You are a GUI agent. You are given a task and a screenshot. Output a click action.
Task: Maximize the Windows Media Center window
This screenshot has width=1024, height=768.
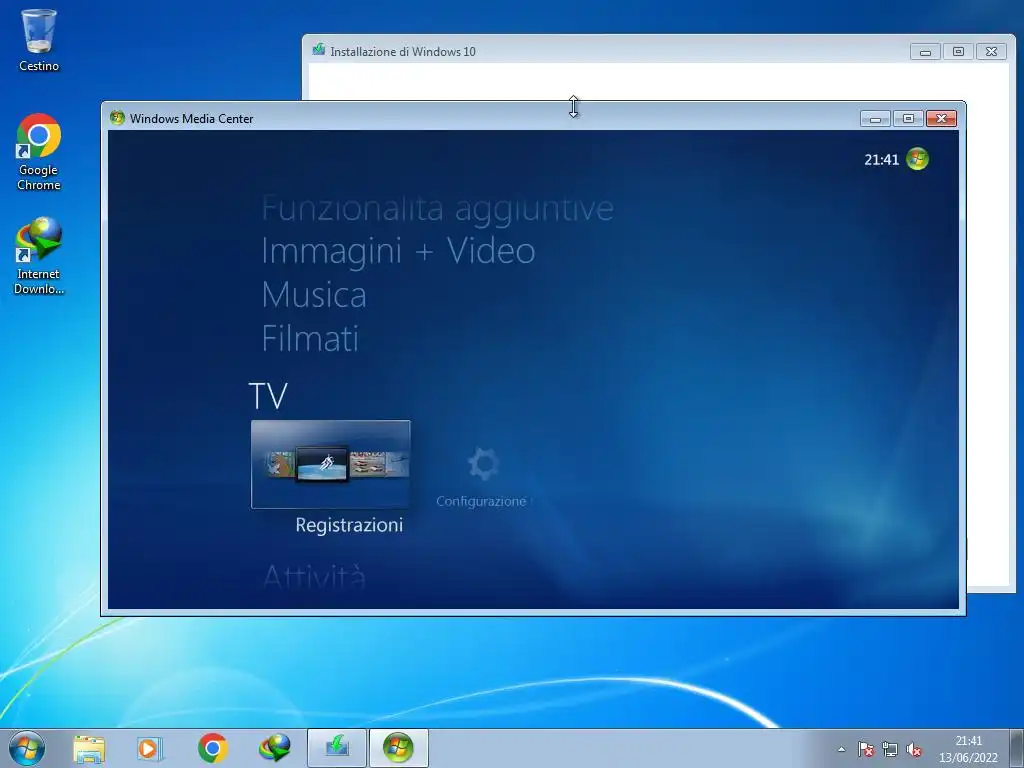click(x=908, y=118)
